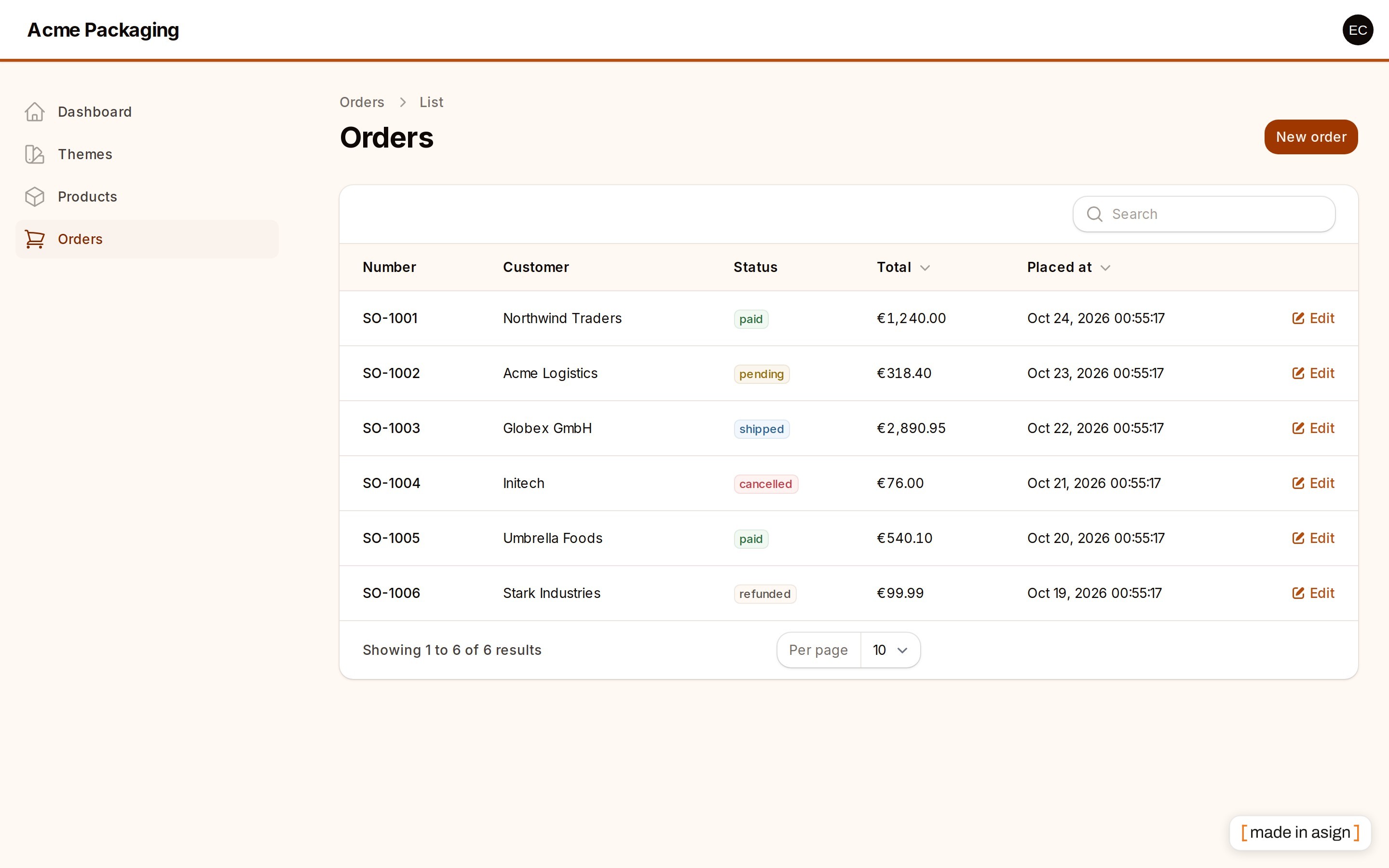This screenshot has width=1389, height=868.
Task: Click customer Stark Industries
Action: pos(552,594)
